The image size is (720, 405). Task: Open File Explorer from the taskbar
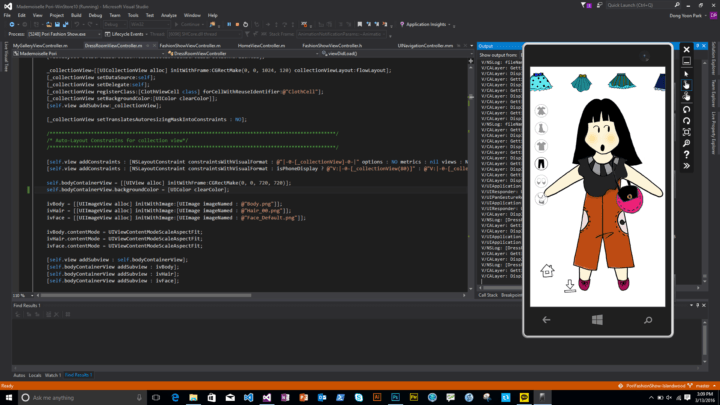click(x=193, y=398)
